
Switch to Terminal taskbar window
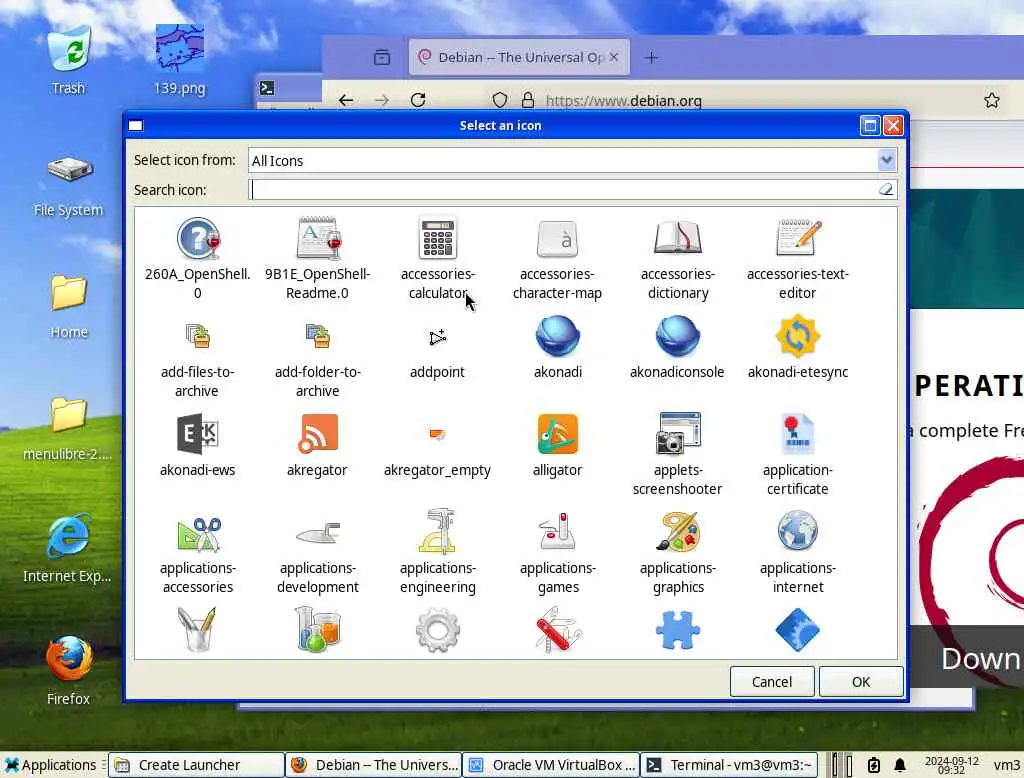pyautogui.click(x=729, y=765)
